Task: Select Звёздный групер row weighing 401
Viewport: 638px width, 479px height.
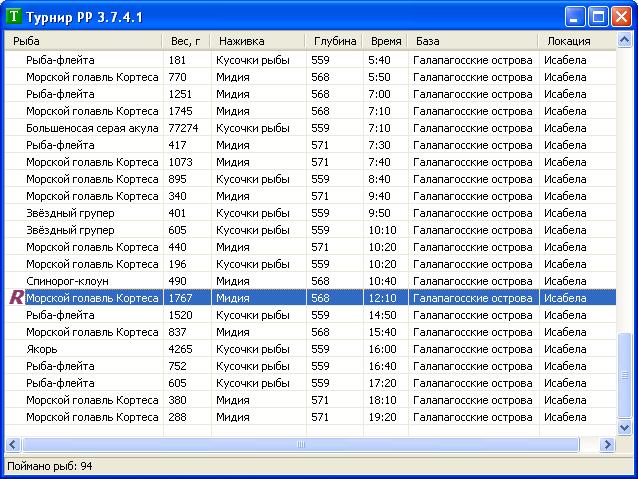Action: pyautogui.click(x=311, y=213)
